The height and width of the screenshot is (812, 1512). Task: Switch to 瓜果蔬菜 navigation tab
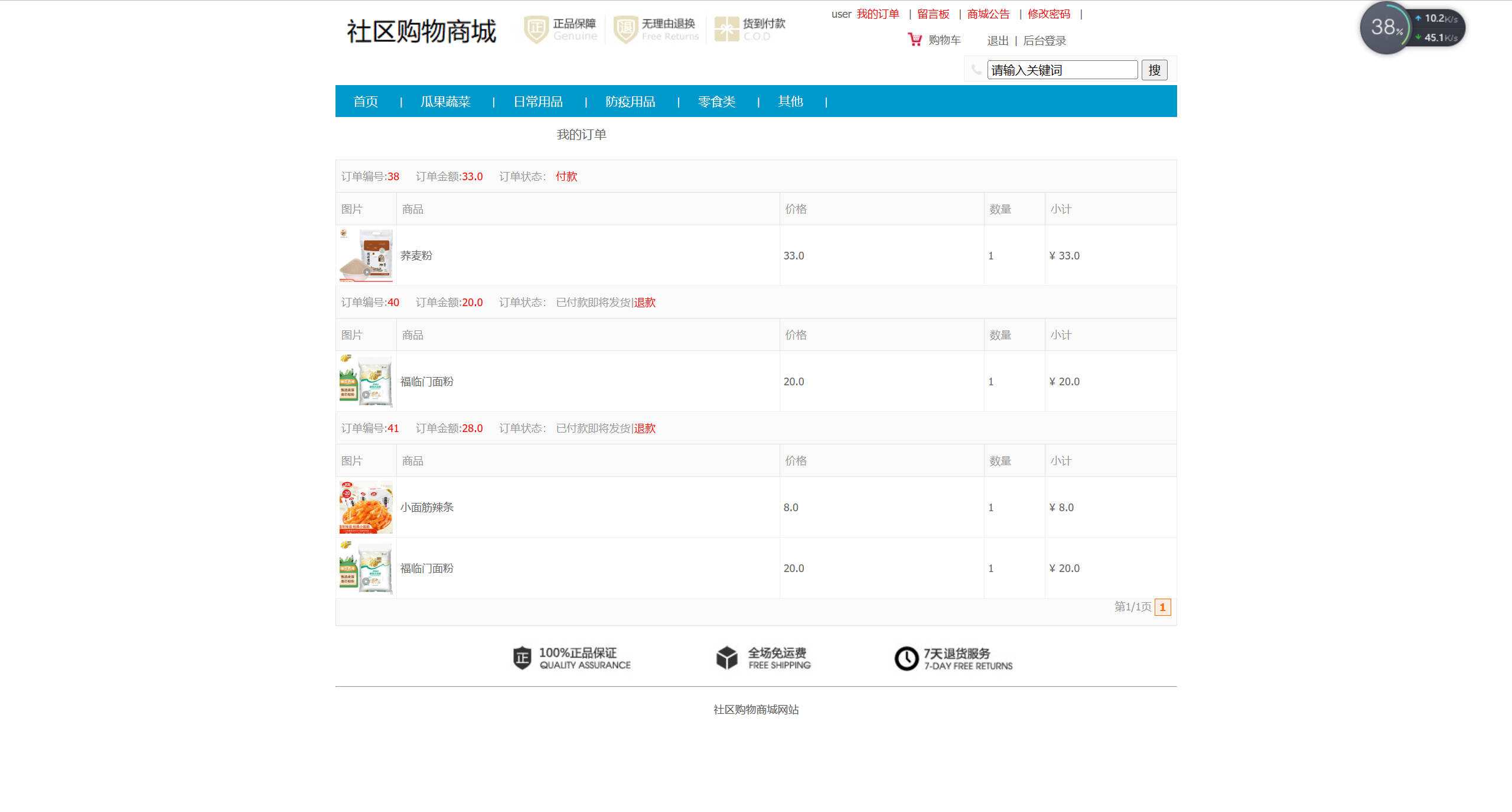tap(446, 102)
